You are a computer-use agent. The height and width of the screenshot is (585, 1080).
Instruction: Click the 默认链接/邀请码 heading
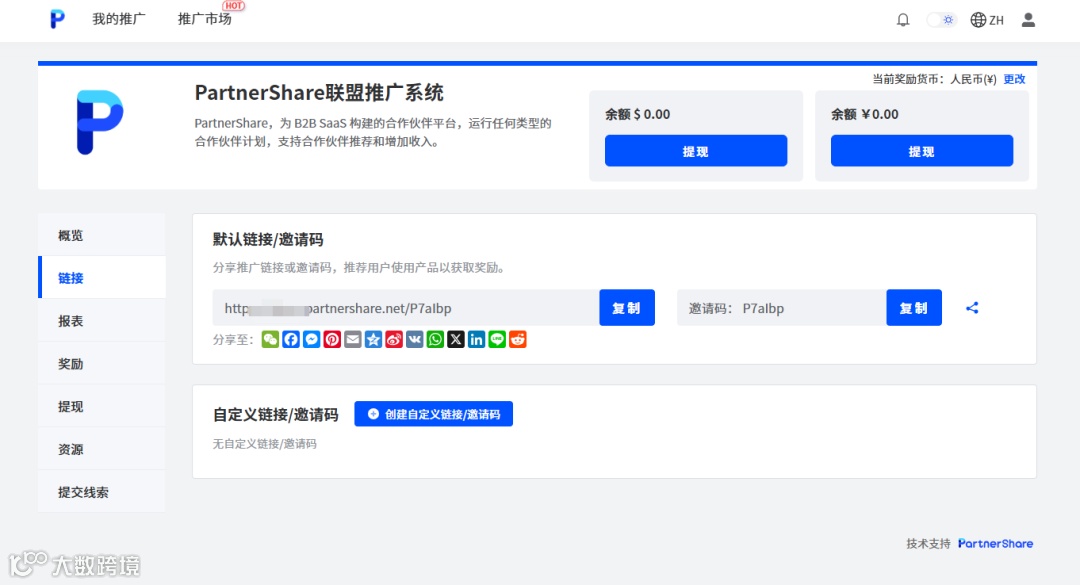coord(268,239)
